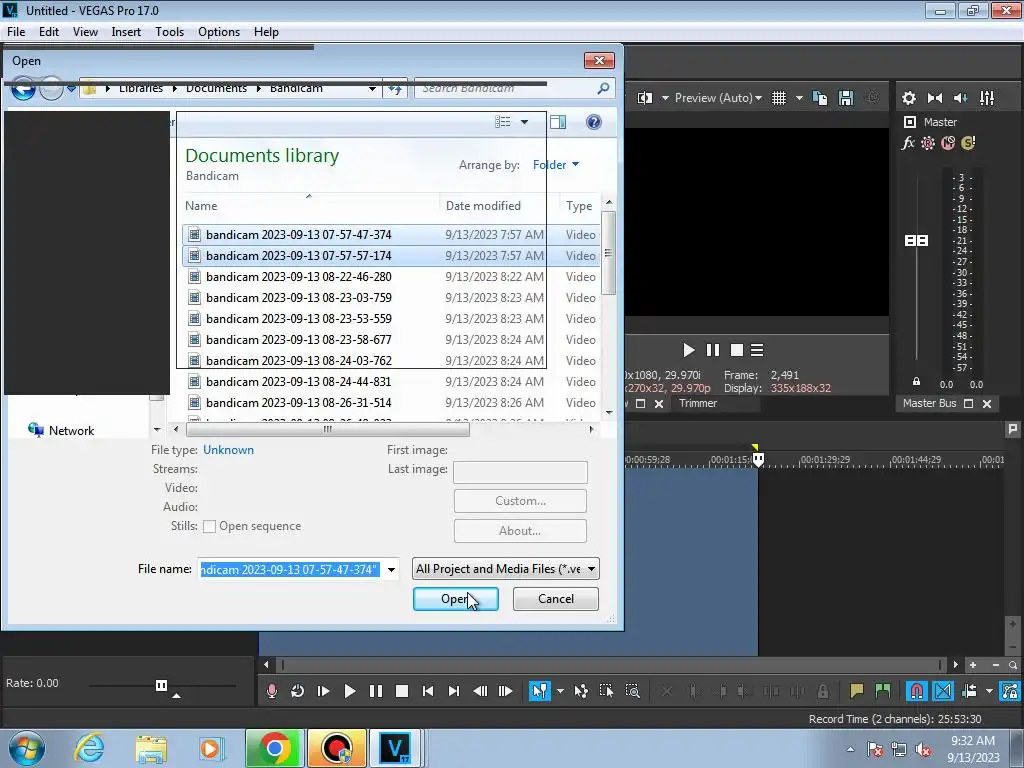Viewport: 1024px width, 768px height.
Task: Toggle Enable Snapping magnet icon
Action: click(x=916, y=691)
